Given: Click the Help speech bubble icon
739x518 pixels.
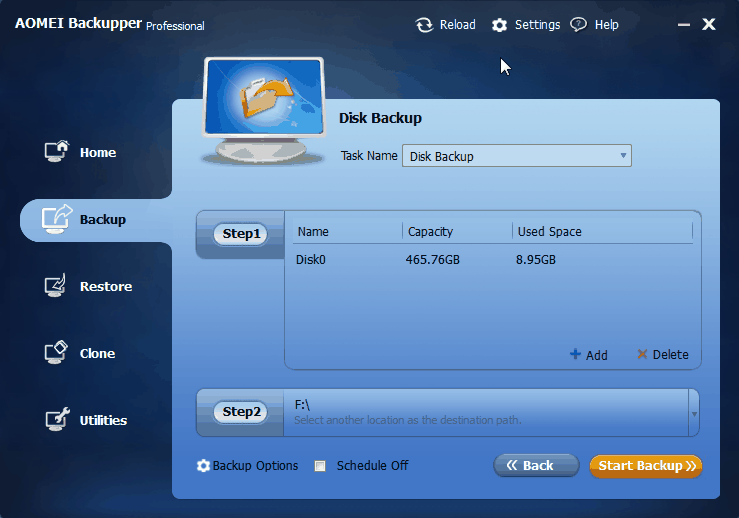Looking at the screenshot, I should 578,25.
